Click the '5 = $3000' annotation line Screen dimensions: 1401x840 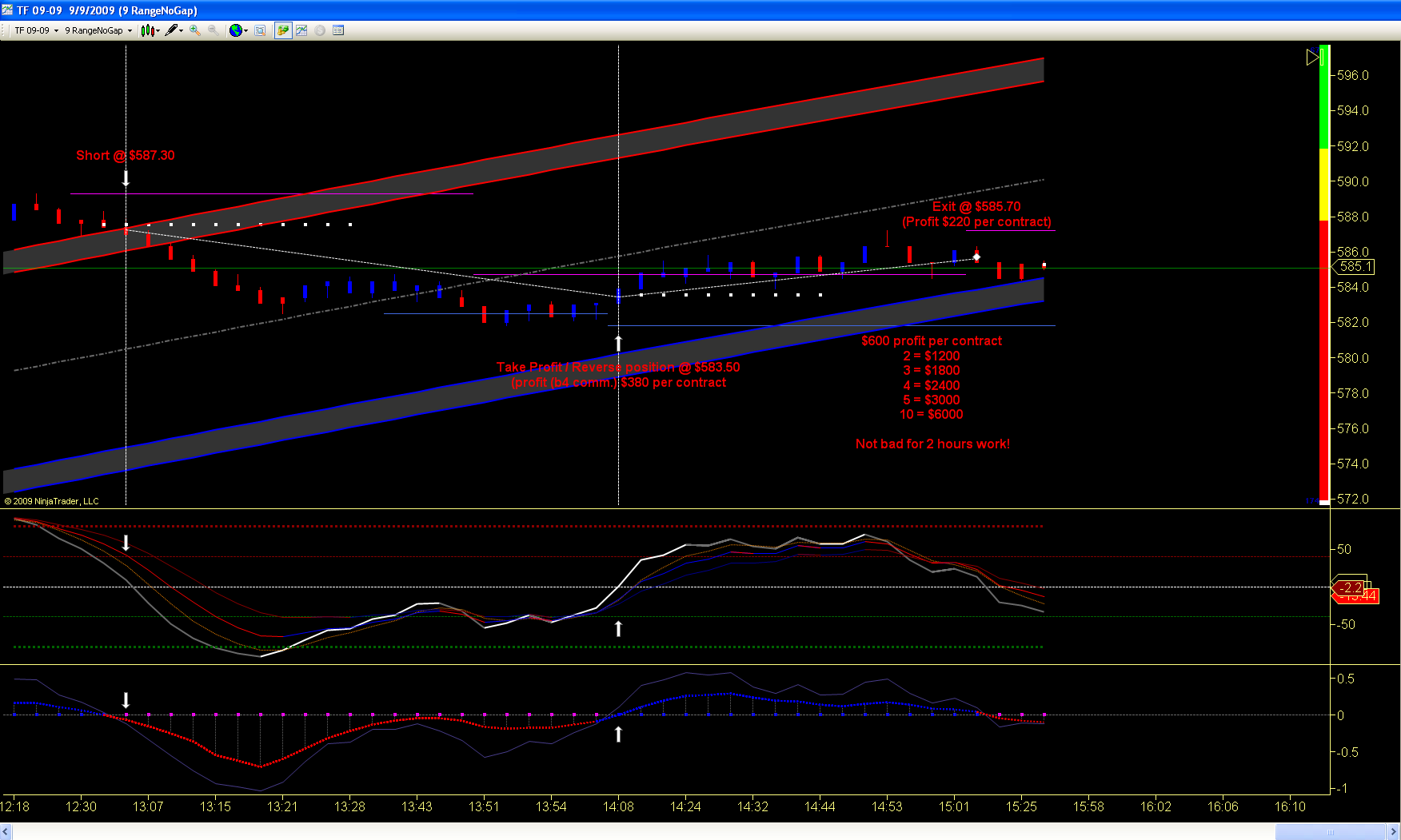point(932,400)
